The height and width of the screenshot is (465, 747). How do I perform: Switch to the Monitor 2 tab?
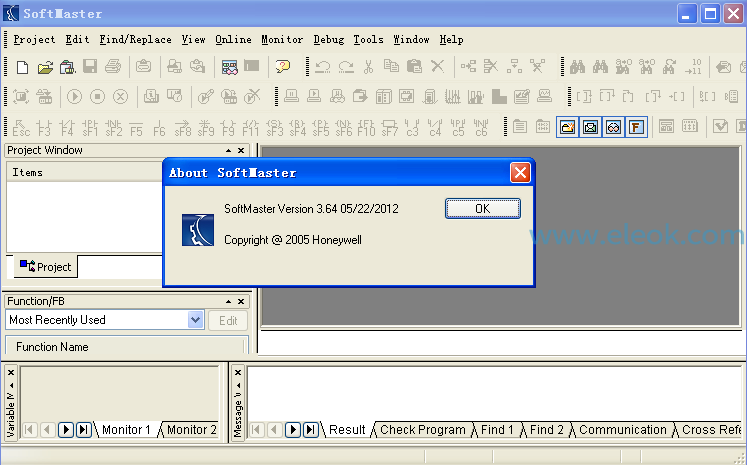(x=192, y=430)
